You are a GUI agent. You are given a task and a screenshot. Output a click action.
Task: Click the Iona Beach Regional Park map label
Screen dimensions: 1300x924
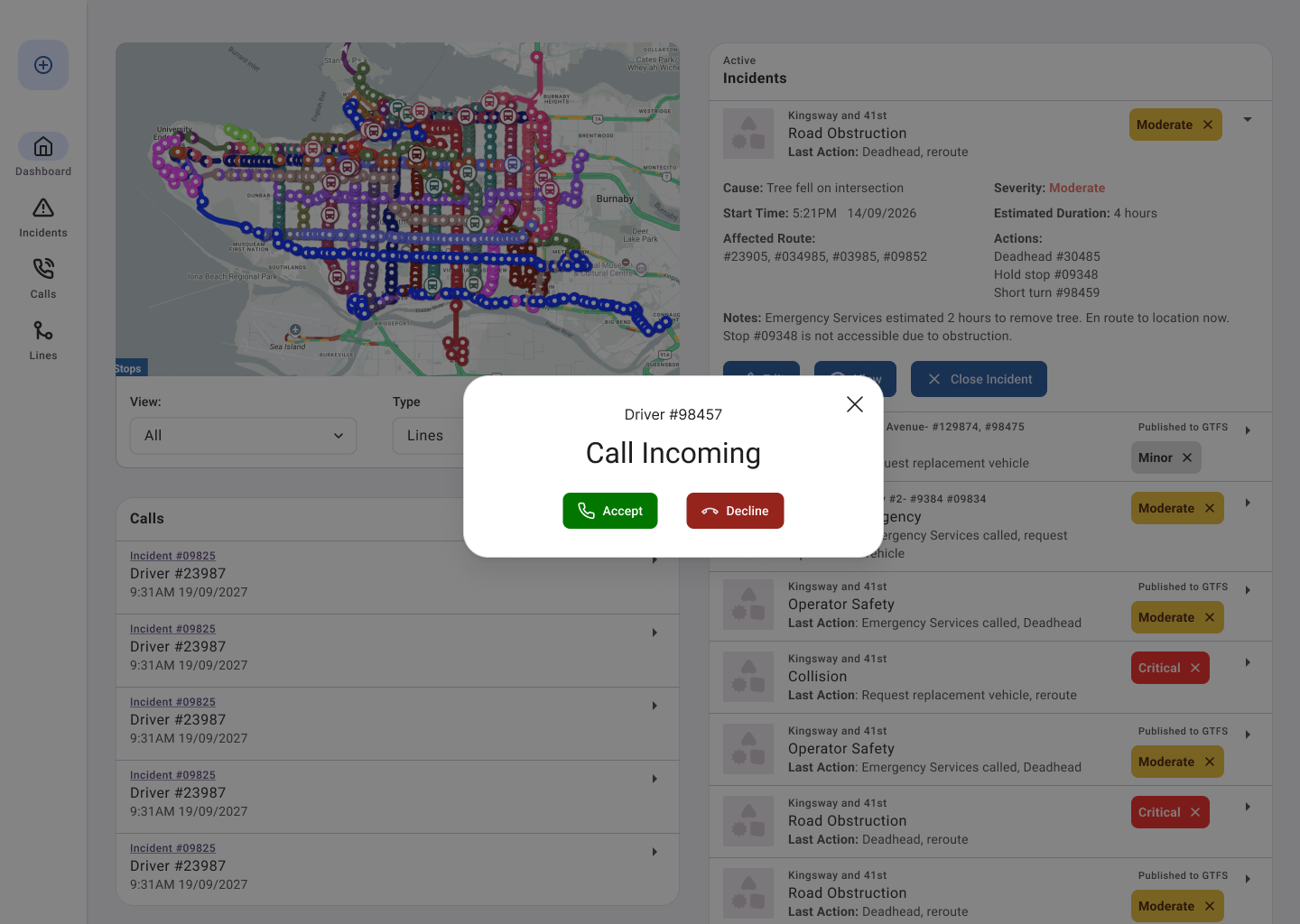pos(233,277)
